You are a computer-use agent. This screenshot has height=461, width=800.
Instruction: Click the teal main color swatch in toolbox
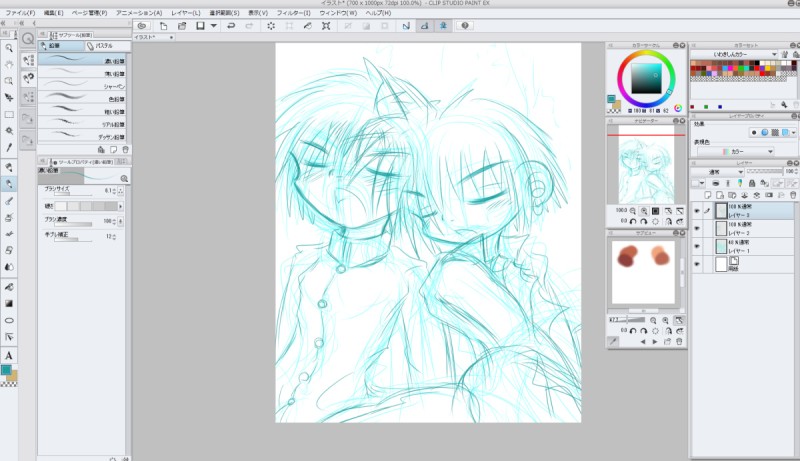(x=6, y=370)
